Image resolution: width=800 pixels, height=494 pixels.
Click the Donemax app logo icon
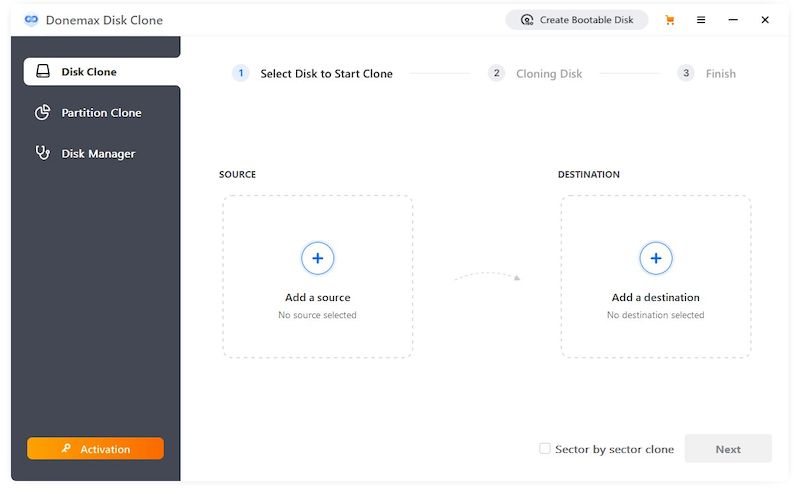31,20
